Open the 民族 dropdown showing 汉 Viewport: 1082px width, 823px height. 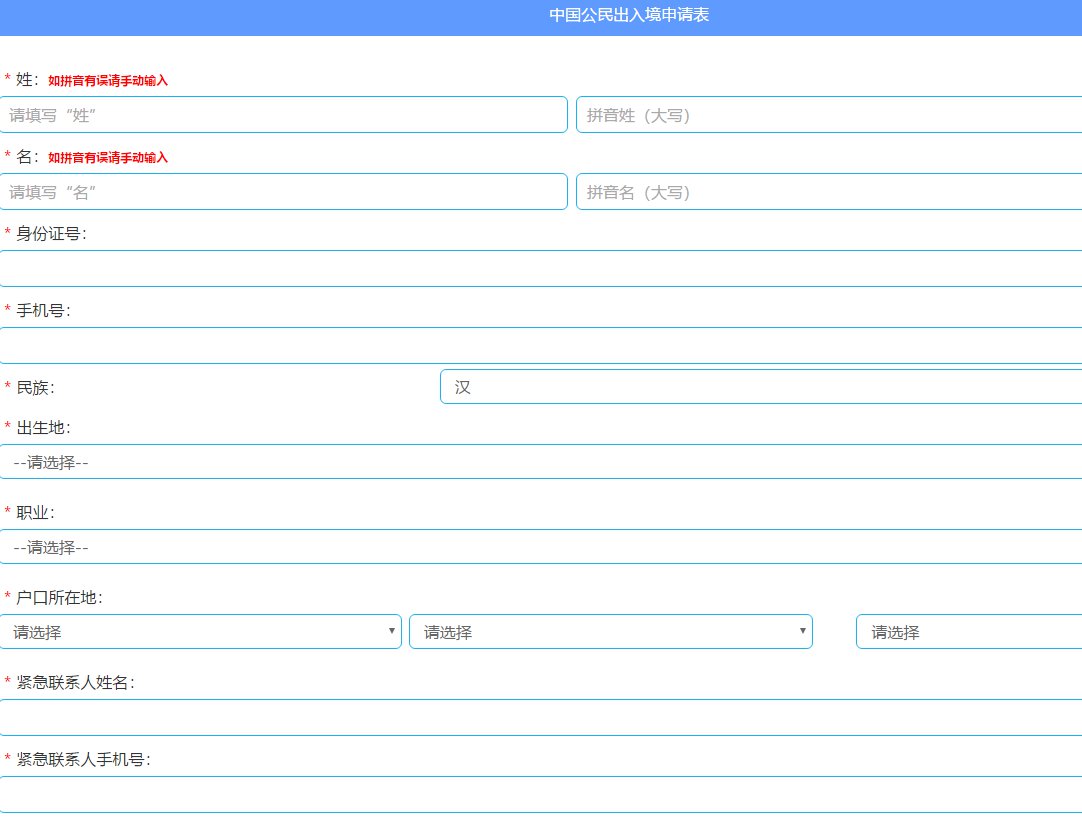click(760, 387)
